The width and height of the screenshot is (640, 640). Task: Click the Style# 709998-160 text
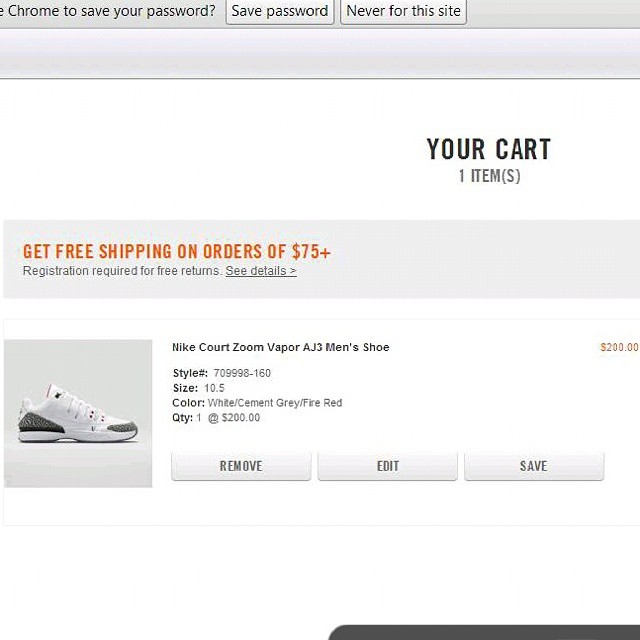coord(221,373)
